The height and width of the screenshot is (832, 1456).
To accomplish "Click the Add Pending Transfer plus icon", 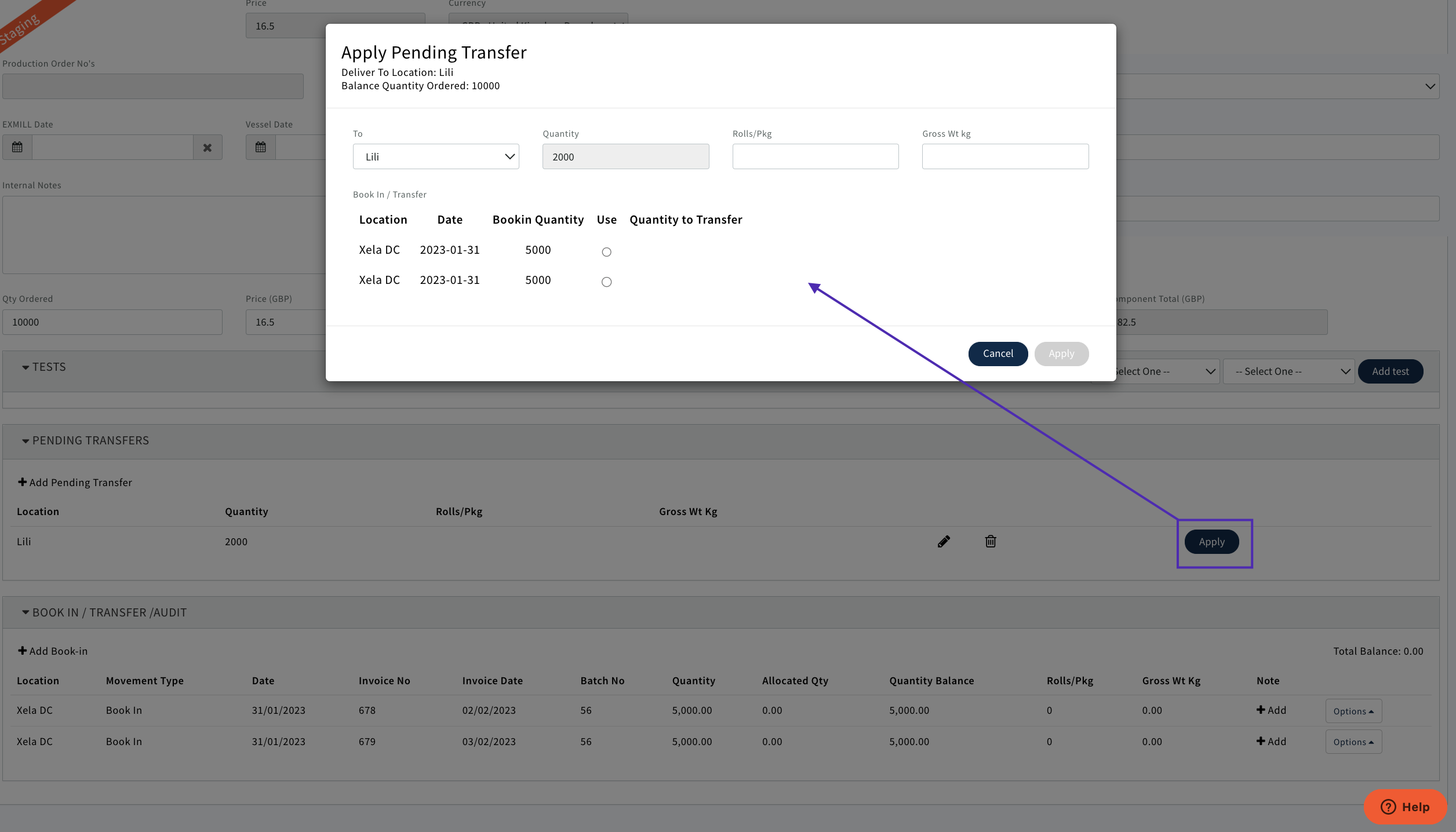I will coord(22,481).
